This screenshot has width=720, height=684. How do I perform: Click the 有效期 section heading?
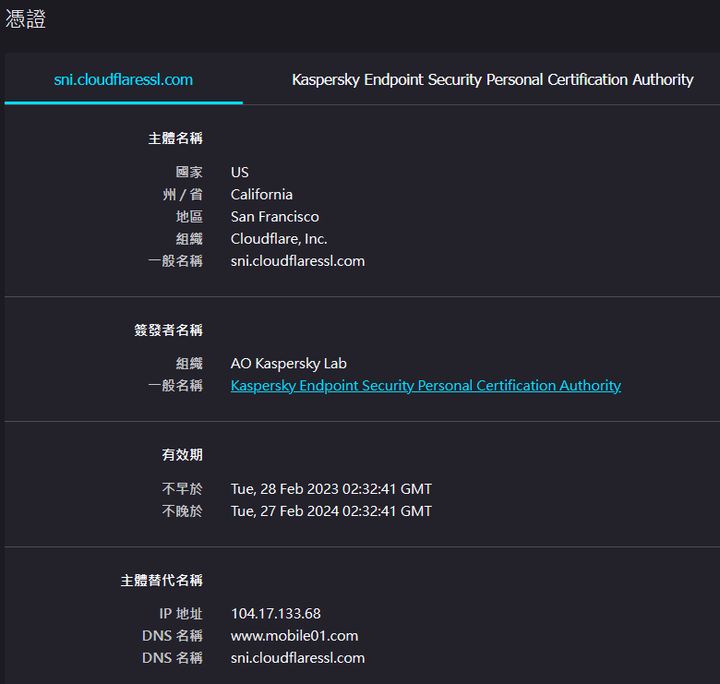[x=182, y=455]
